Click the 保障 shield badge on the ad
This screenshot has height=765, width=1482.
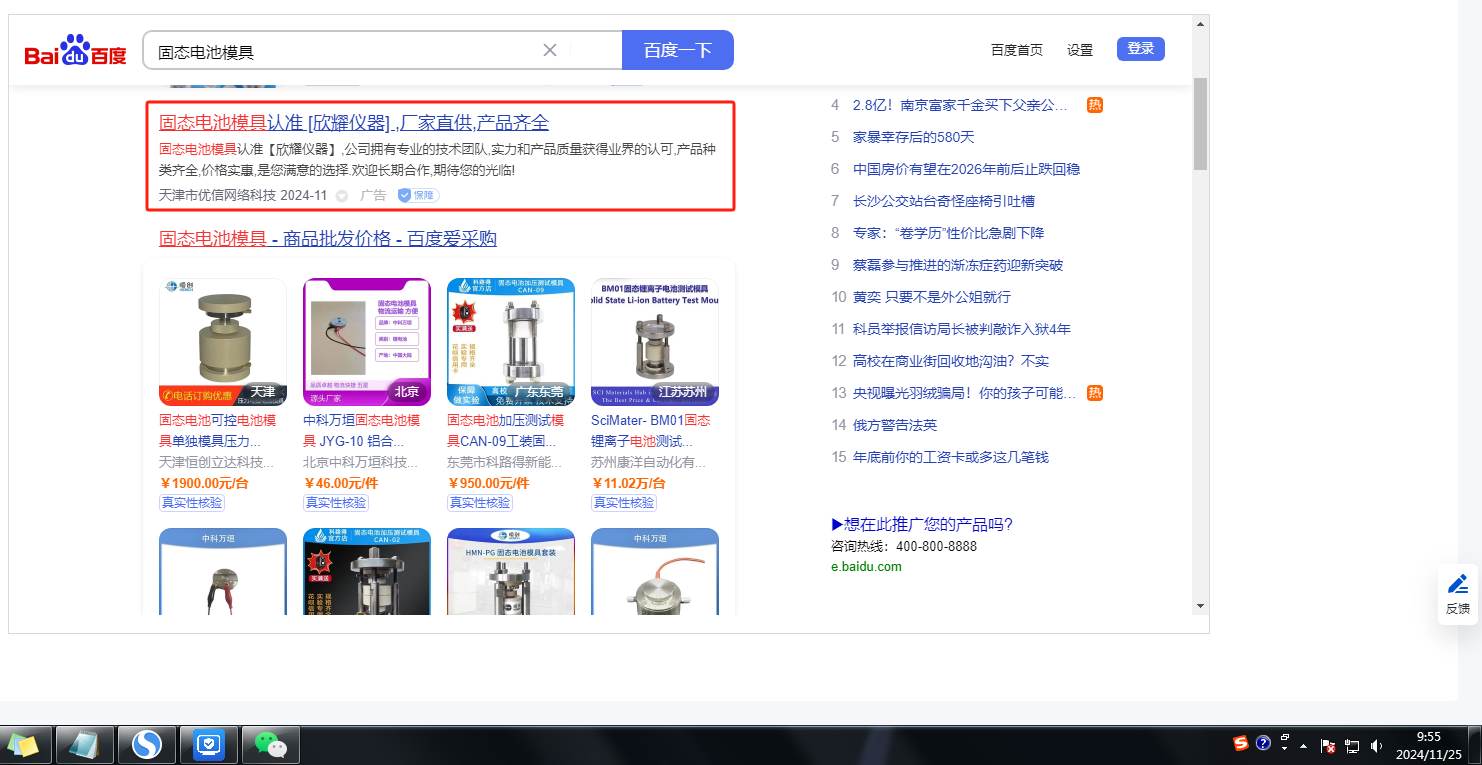pyautogui.click(x=418, y=195)
